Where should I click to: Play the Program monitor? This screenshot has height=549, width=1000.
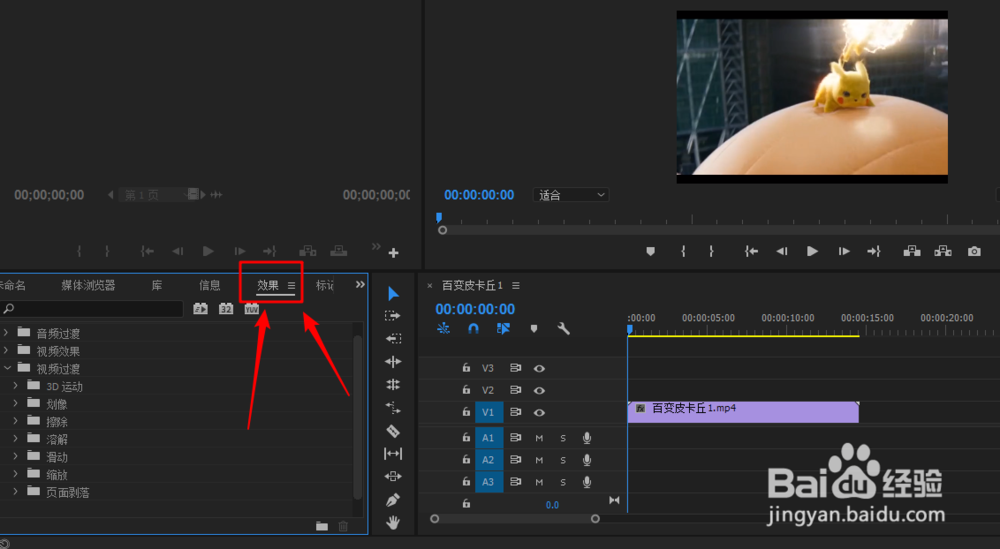pyautogui.click(x=812, y=251)
